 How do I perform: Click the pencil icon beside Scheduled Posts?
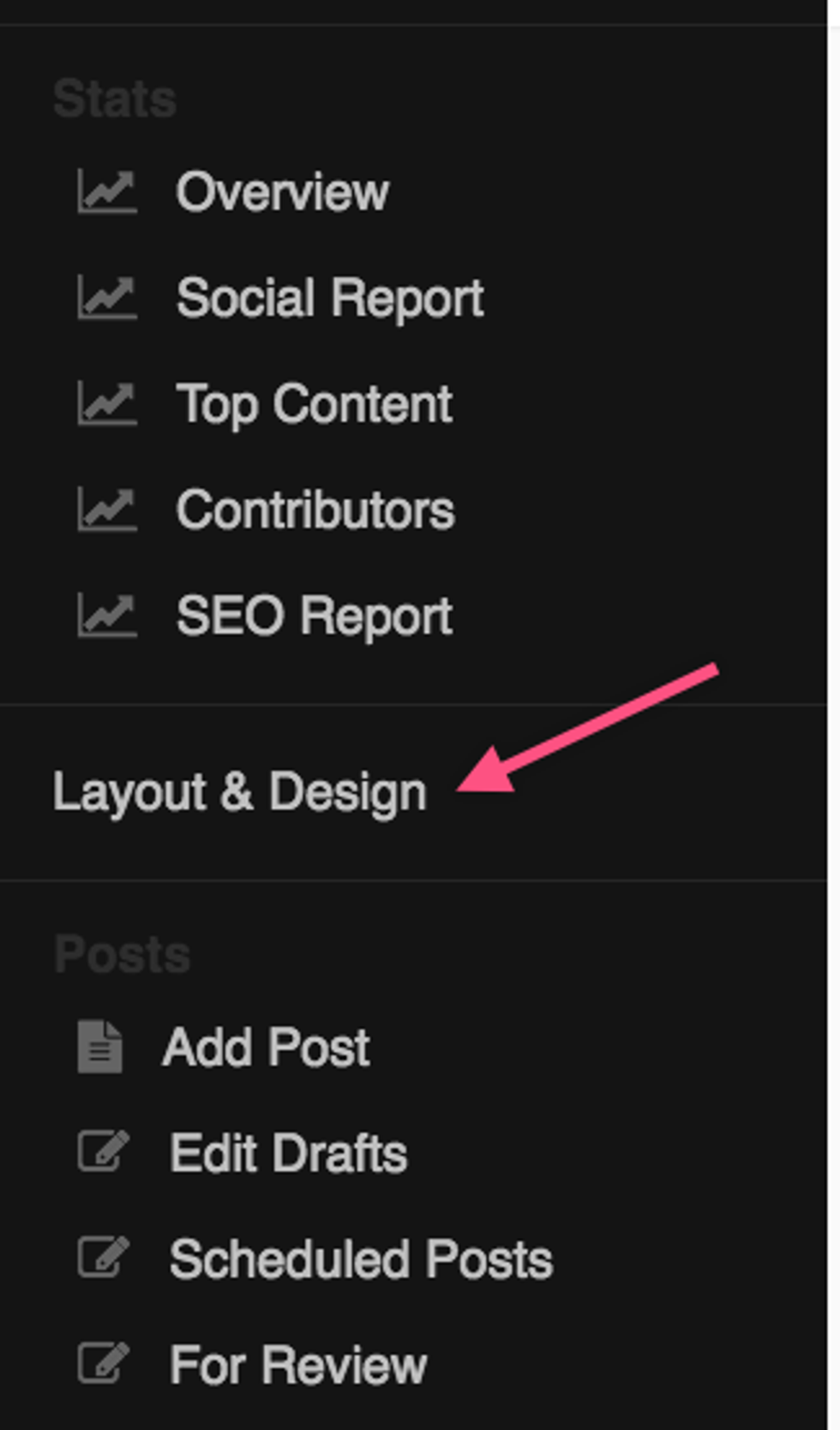[x=103, y=1259]
